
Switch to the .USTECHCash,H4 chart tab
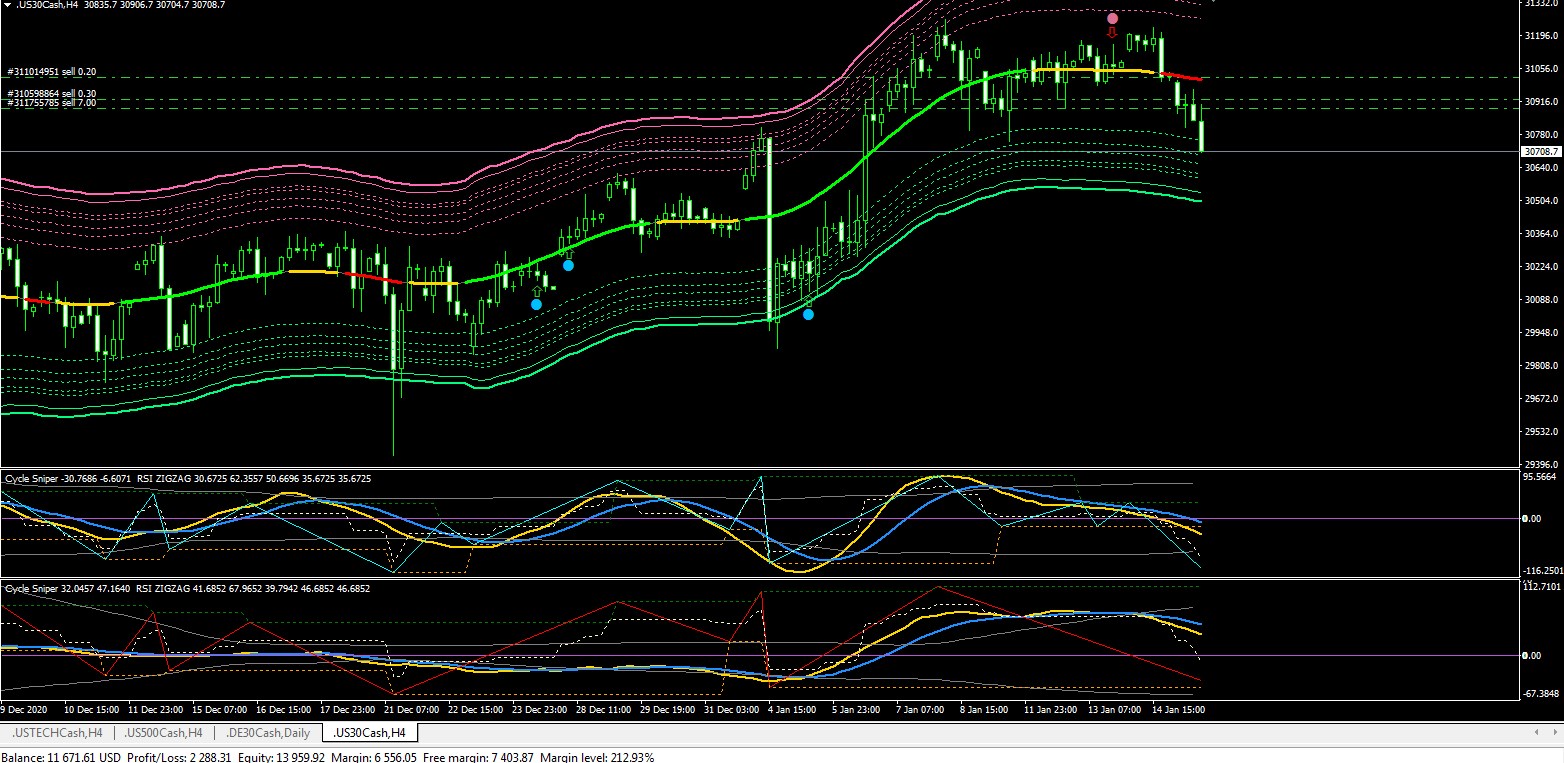coord(57,733)
